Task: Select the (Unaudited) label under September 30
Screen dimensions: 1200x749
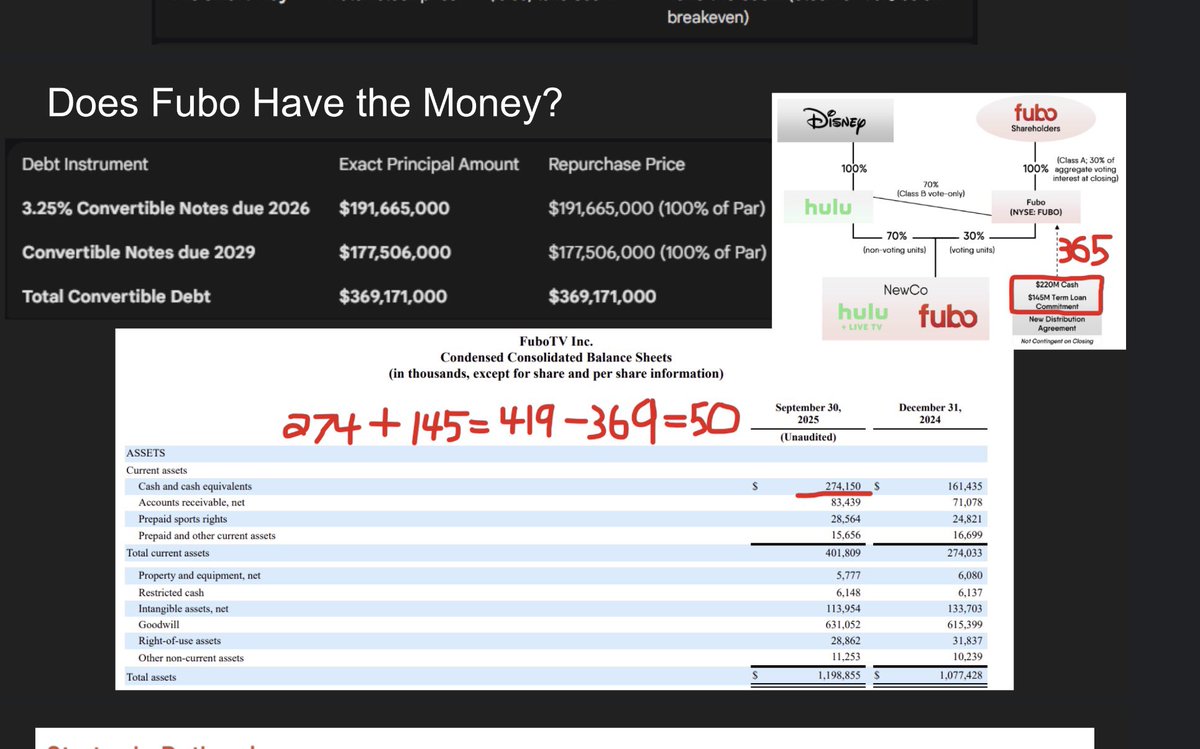Action: [x=808, y=437]
